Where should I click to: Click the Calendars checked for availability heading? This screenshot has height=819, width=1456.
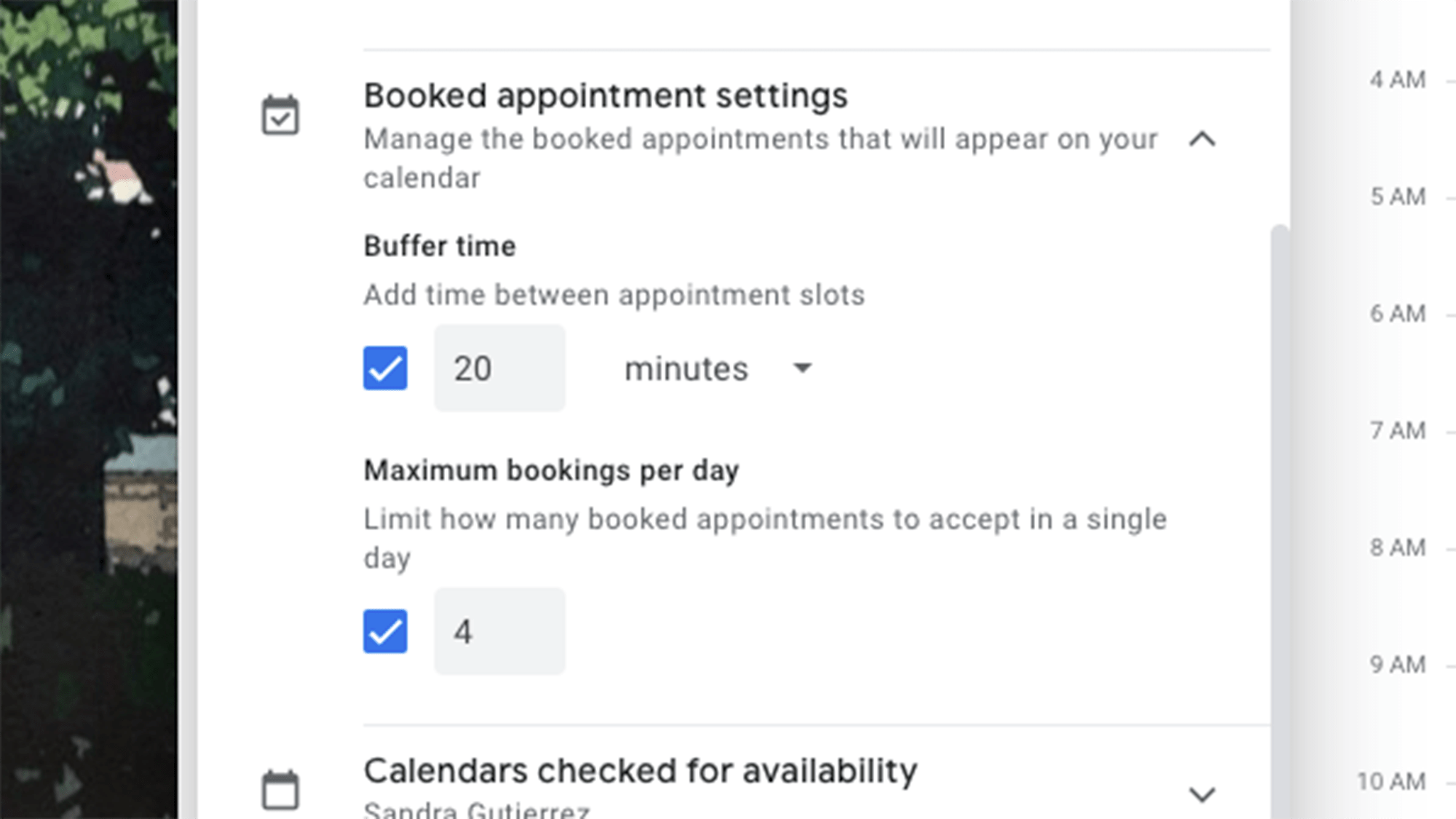(641, 771)
